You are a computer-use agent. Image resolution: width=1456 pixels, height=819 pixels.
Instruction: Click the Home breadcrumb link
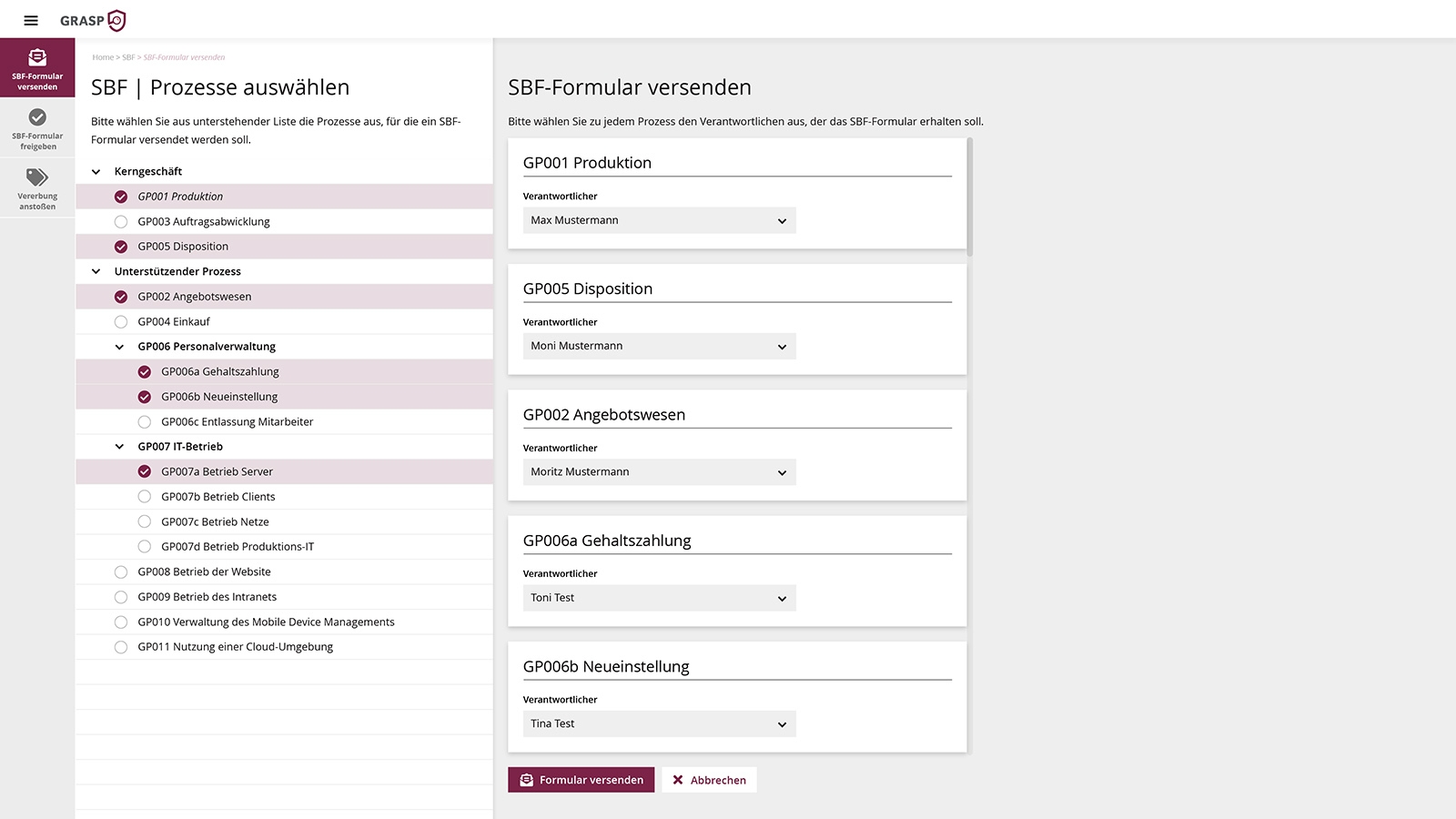pyautogui.click(x=103, y=57)
